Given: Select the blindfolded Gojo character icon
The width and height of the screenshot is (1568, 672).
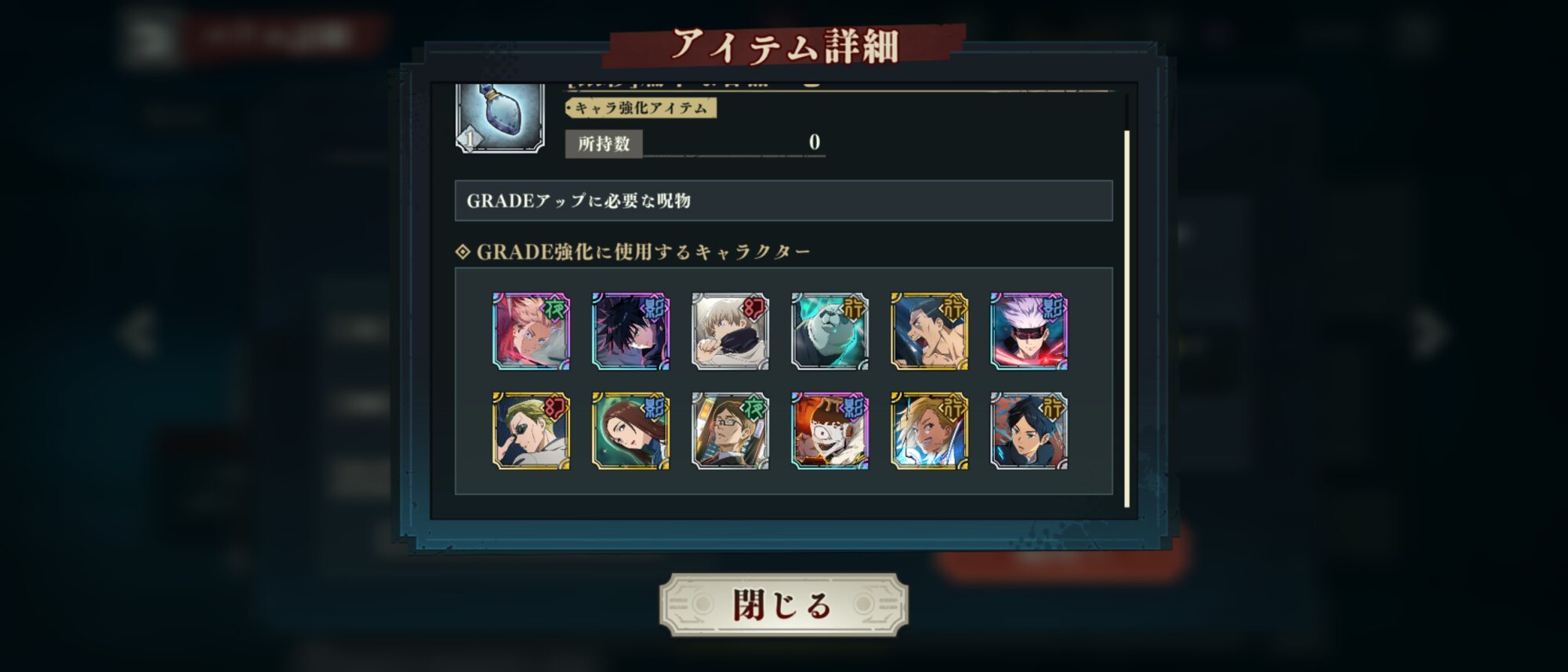Looking at the screenshot, I should 1029,331.
